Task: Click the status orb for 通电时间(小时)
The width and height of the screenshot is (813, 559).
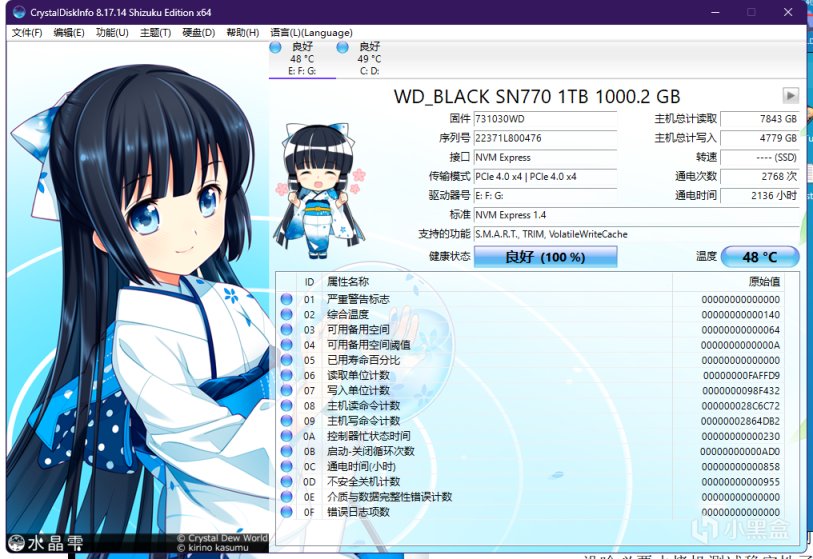Action: (x=286, y=466)
